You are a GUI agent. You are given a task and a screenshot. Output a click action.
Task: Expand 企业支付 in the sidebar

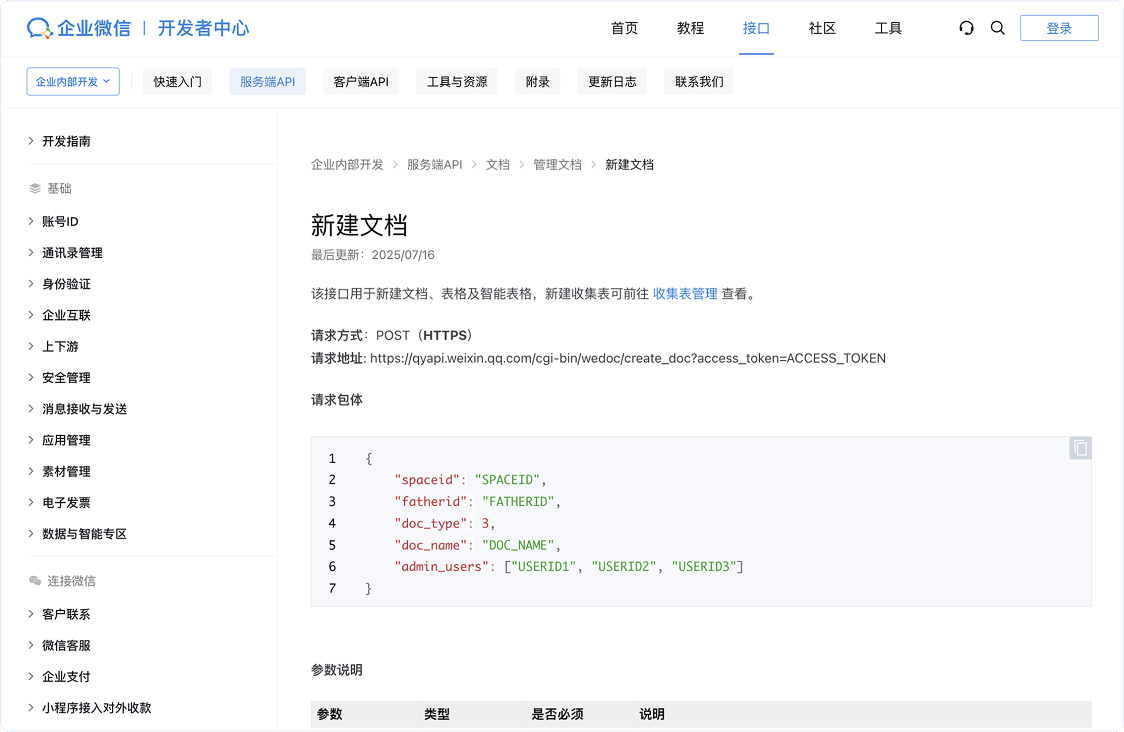[x=66, y=677]
